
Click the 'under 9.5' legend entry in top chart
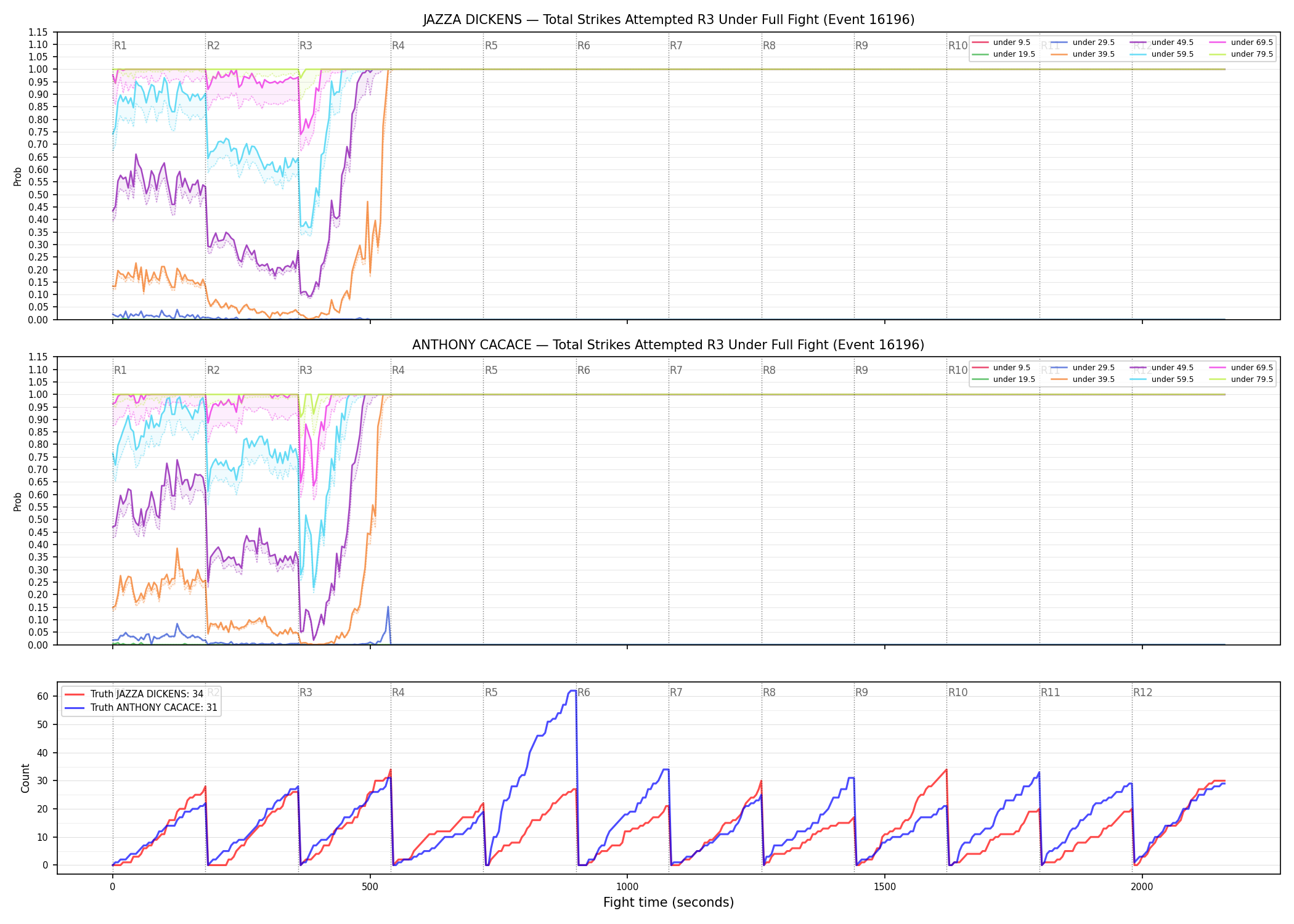click(1001, 43)
